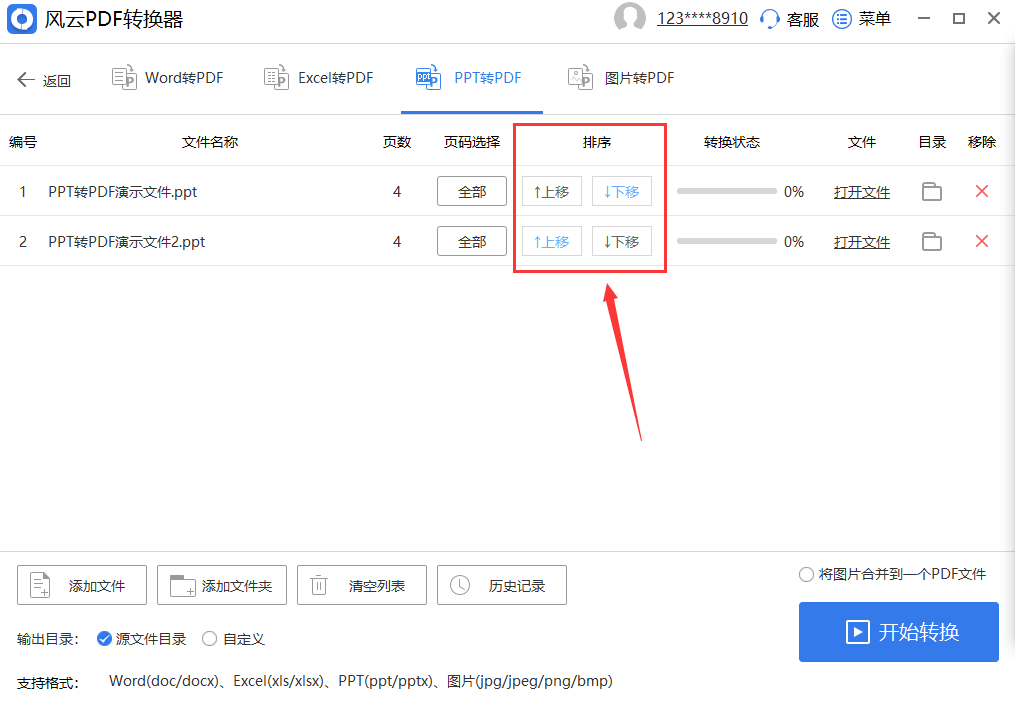Click the 页数 column header
1015x709 pixels.
[x=397, y=142]
